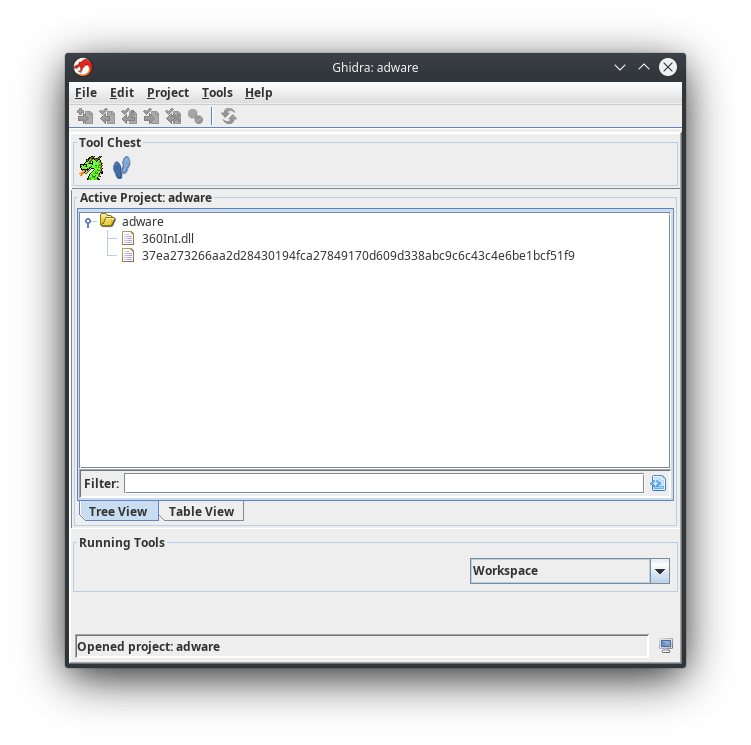Screen dimensions: 751x745
Task: Click the Update Checked Out File icon
Action: click(129, 117)
